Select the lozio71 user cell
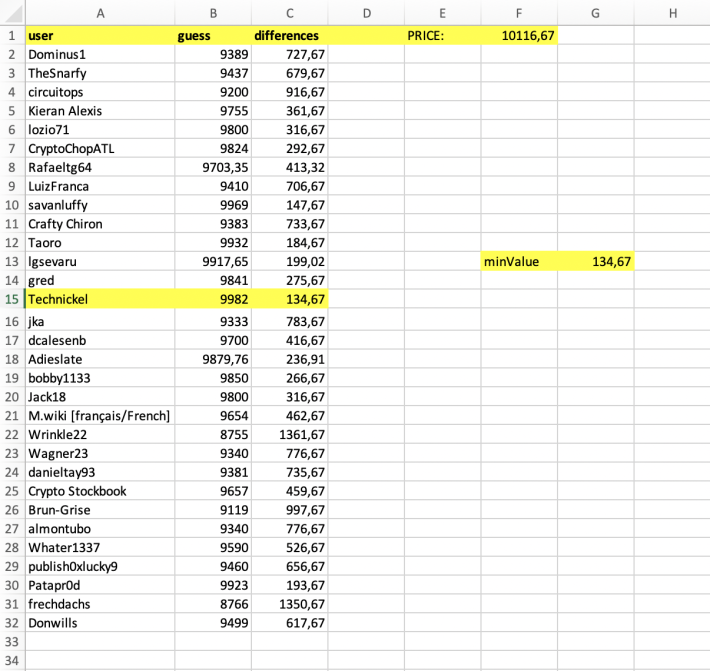Screen dimensions: 710x671 [x=100, y=129]
